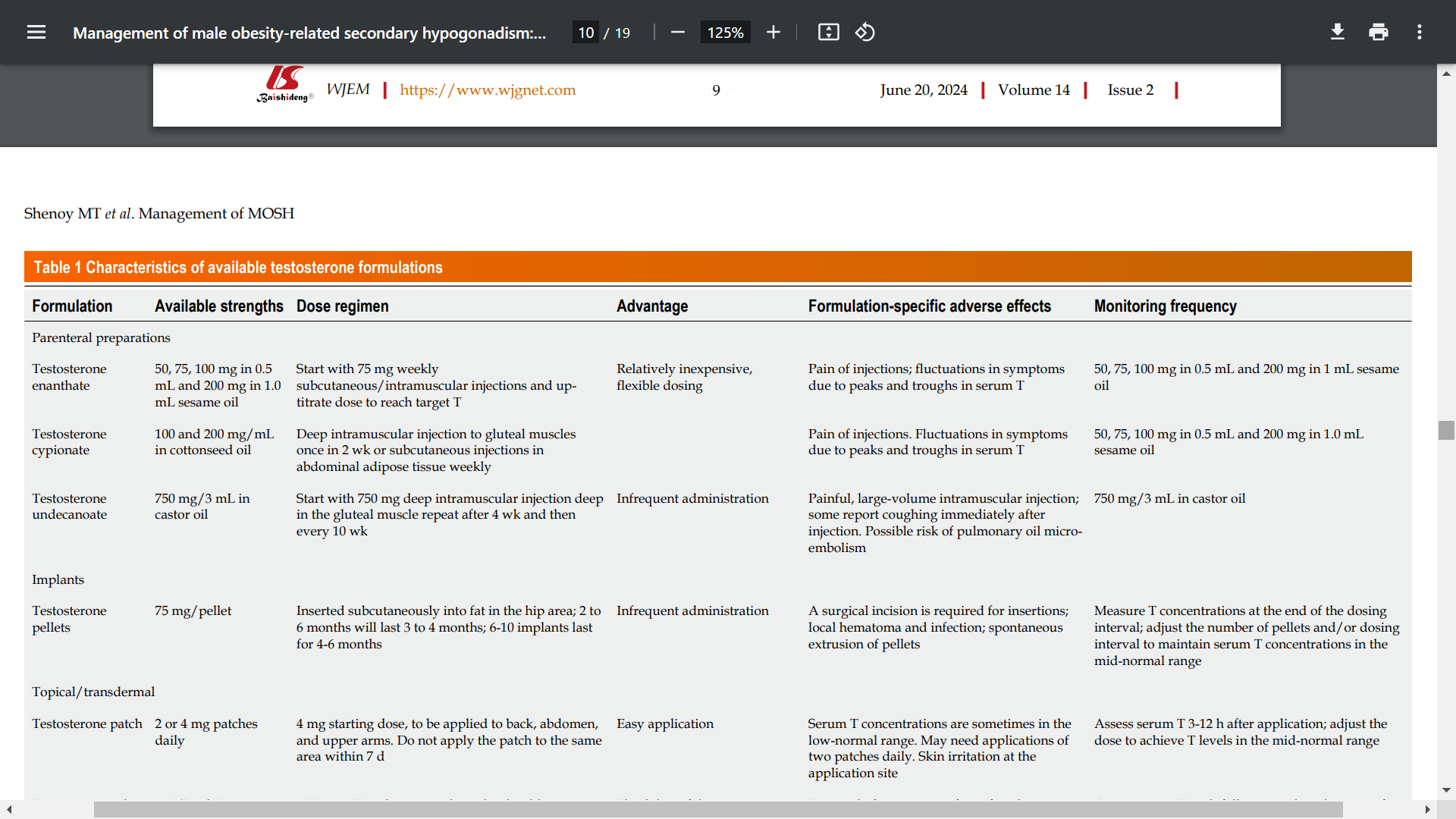Click the Testosterone pellets cell
This screenshot has height=819, width=1456.
pos(69,619)
